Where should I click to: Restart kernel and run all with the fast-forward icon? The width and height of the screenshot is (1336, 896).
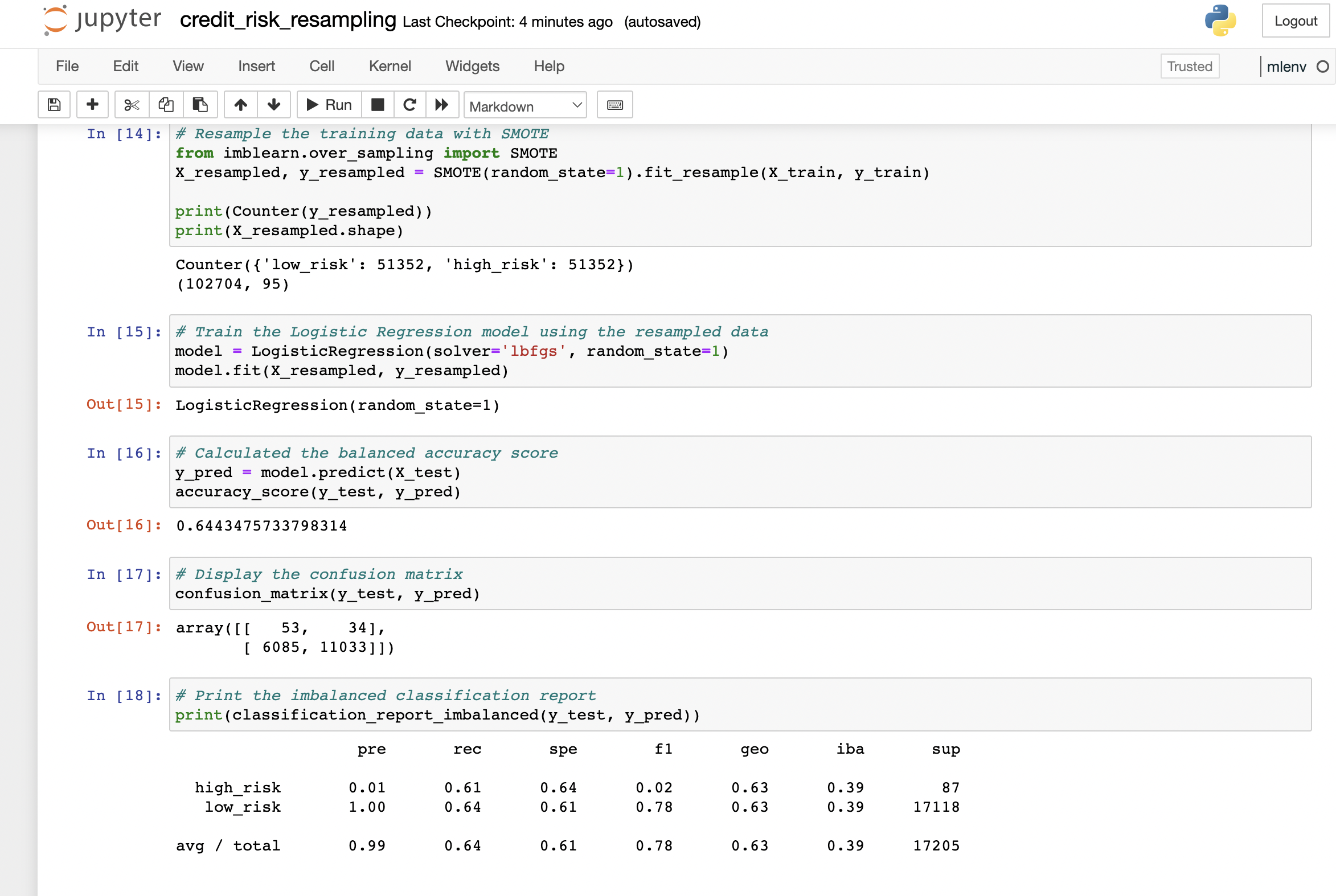click(441, 105)
